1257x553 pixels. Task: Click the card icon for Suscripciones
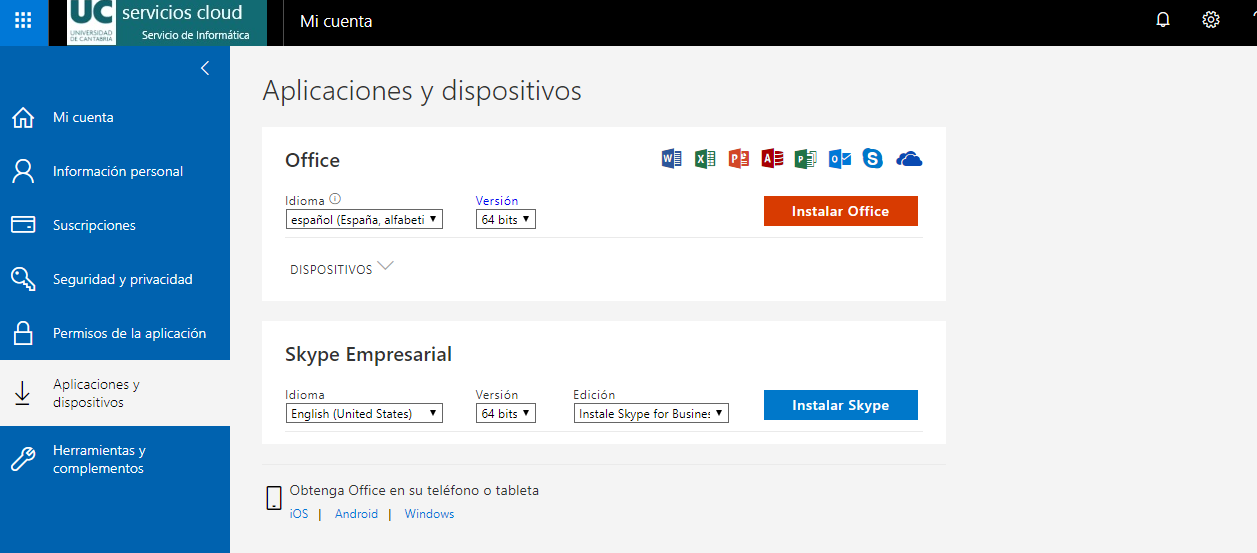(23, 225)
